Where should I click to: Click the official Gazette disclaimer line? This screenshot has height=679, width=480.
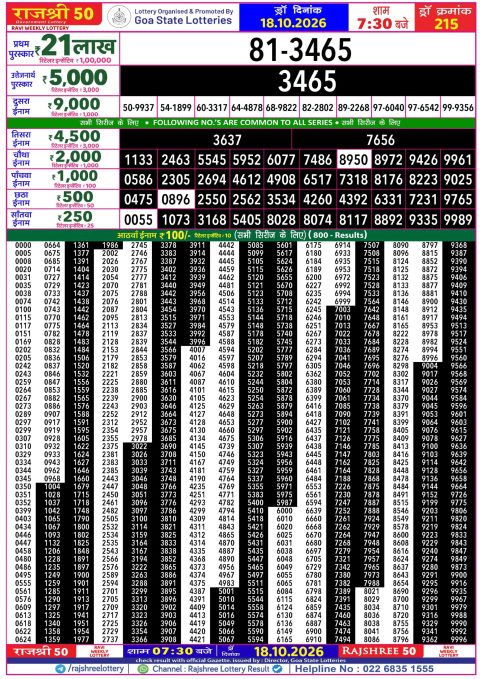(x=241, y=660)
